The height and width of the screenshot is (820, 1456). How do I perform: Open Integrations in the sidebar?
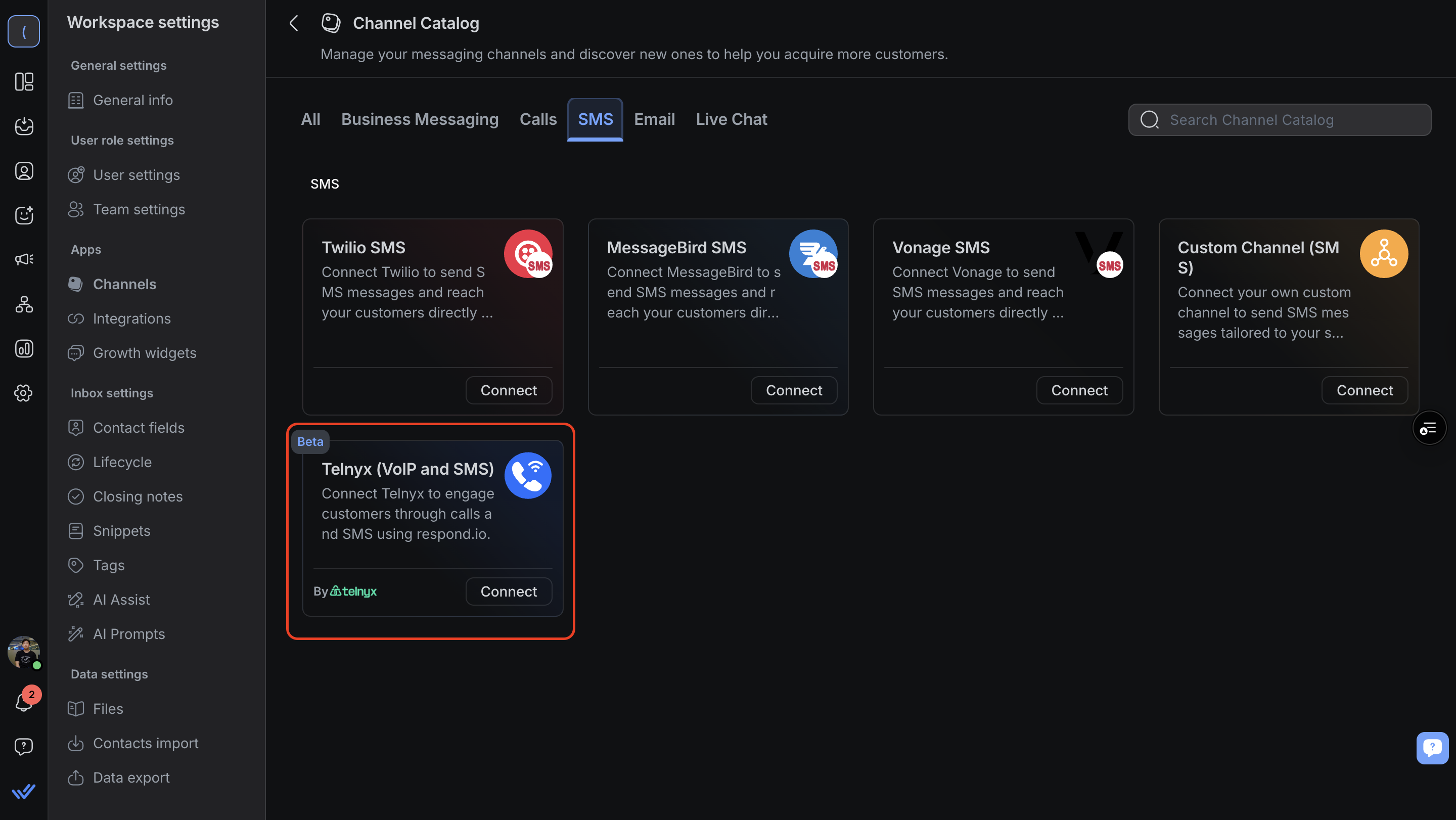[131, 318]
